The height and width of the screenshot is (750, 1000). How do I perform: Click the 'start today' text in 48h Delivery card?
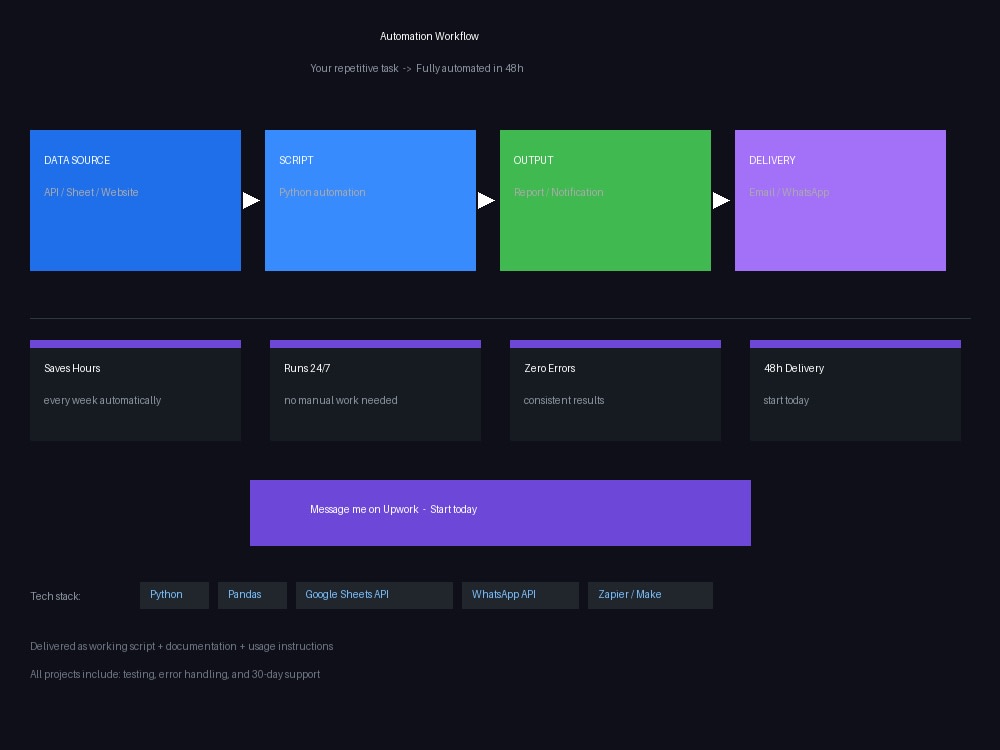(786, 401)
